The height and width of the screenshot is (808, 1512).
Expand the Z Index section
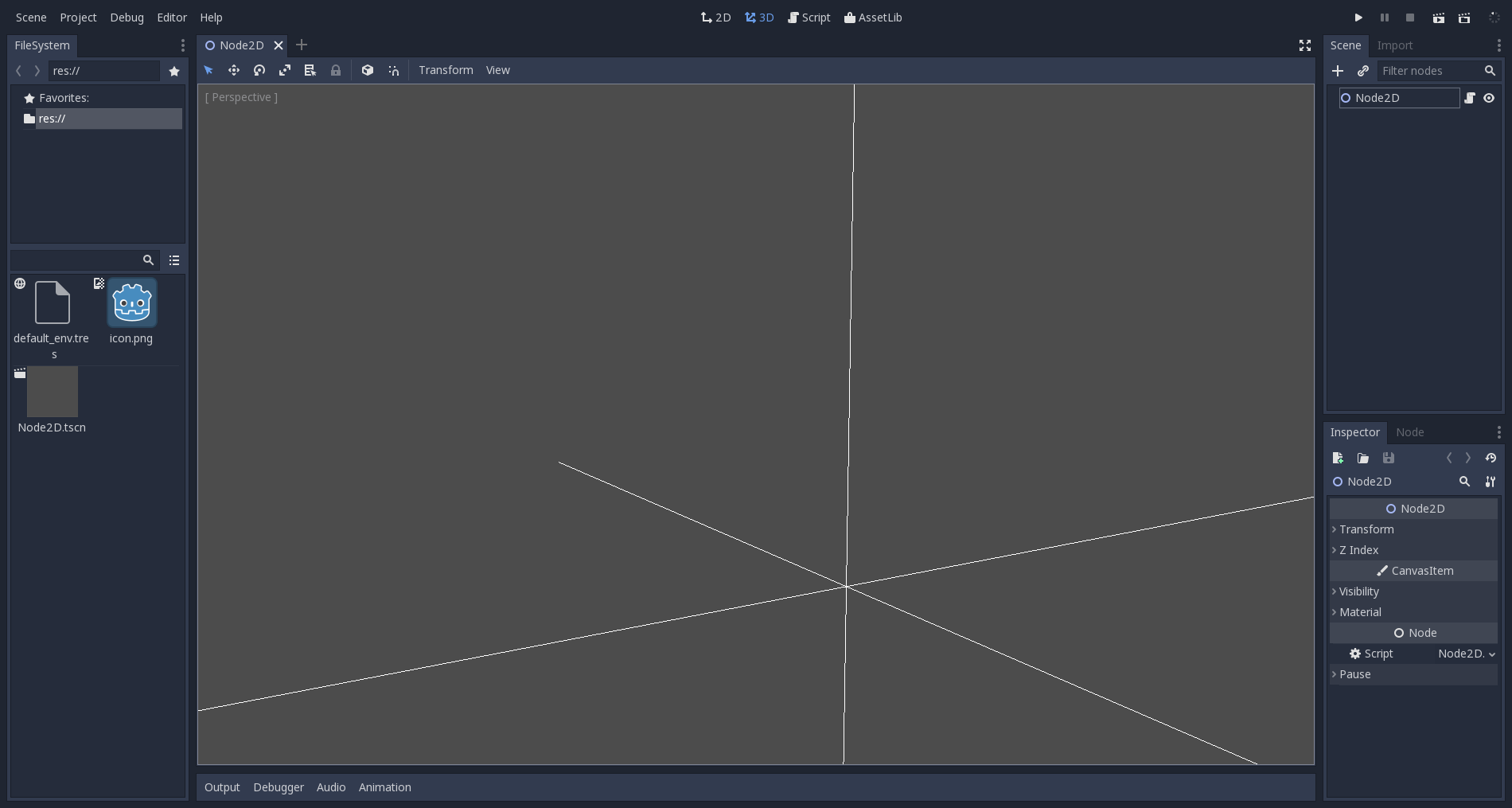point(1413,550)
